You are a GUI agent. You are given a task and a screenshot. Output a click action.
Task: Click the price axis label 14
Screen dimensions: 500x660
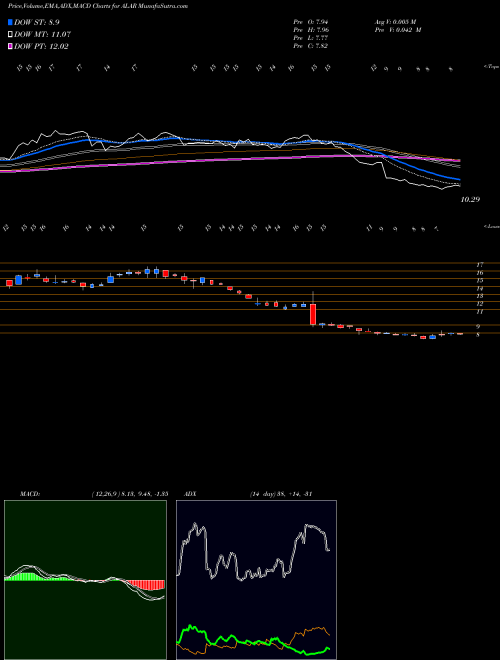point(479,289)
